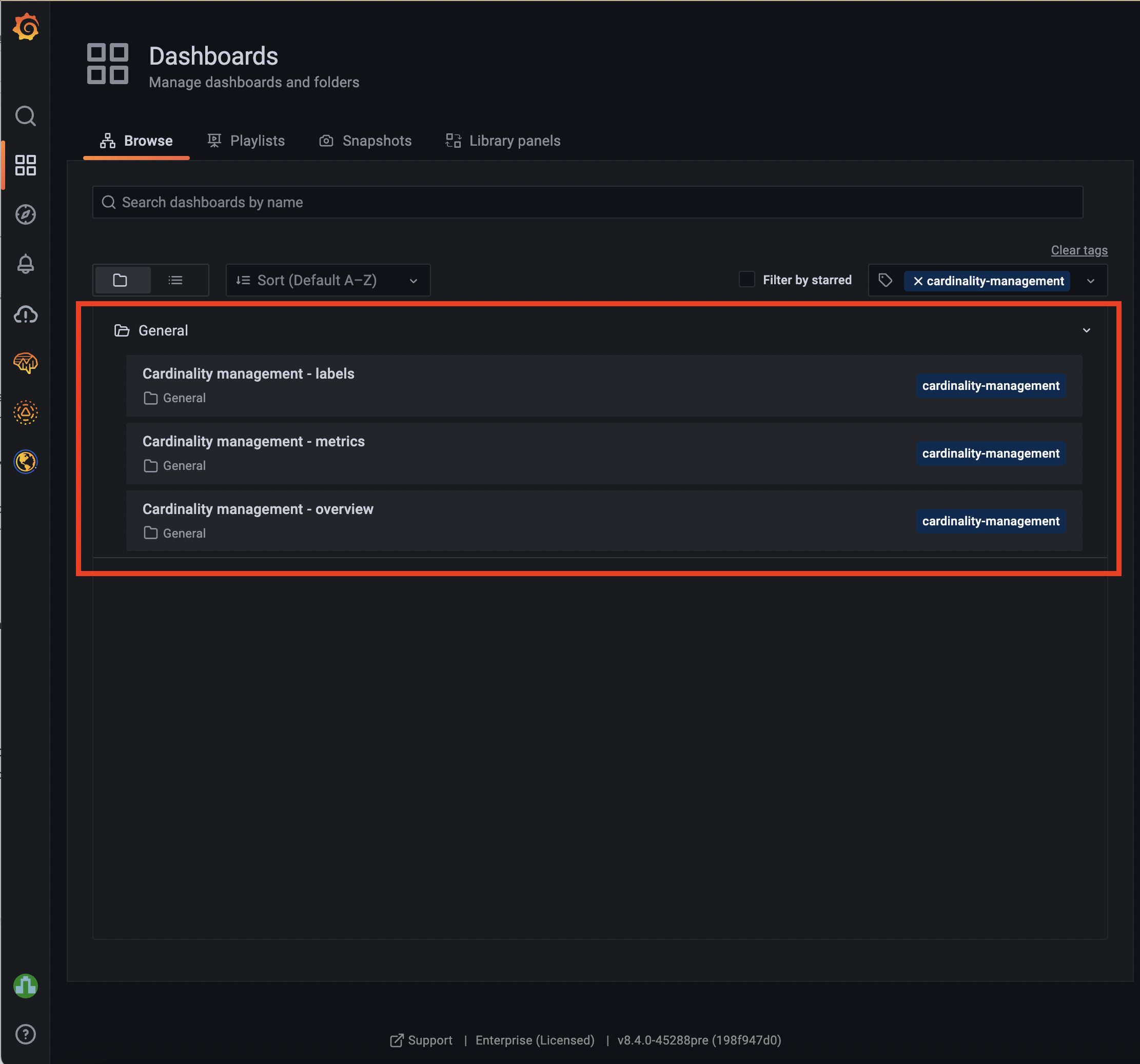Open the sidebar Search icon

26,116
